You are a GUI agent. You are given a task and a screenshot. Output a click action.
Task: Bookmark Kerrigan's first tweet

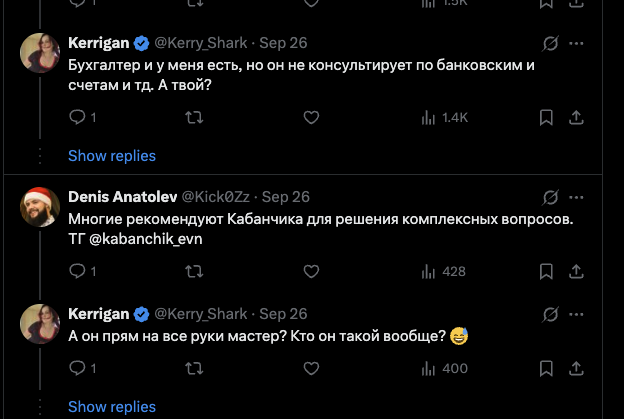coord(546,118)
